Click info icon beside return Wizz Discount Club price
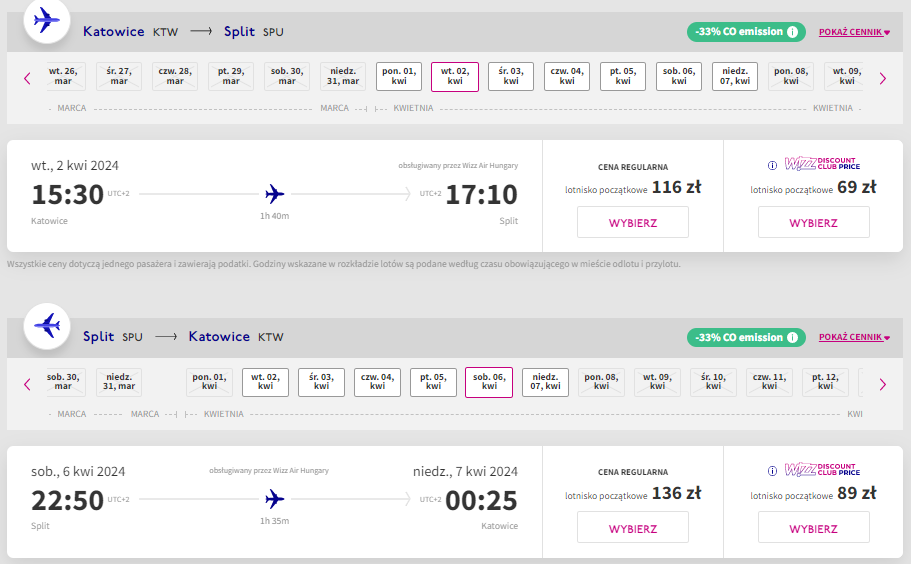The width and height of the screenshot is (911, 564). (x=772, y=471)
